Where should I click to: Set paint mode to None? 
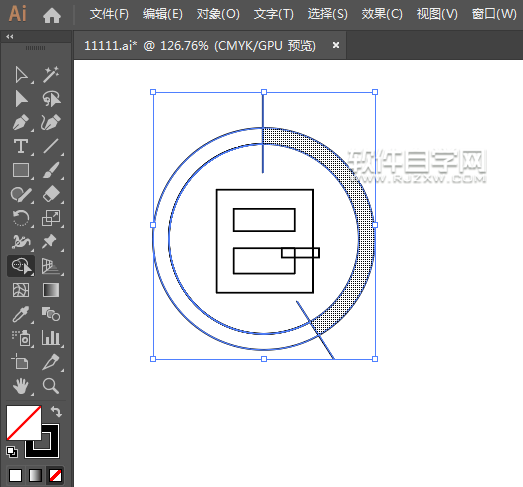point(55,475)
